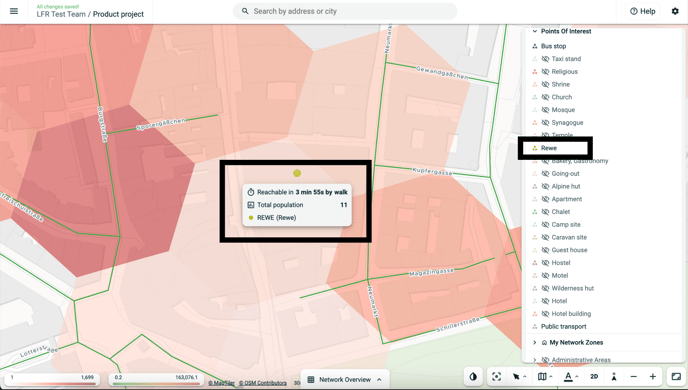Image resolution: width=688 pixels, height=390 pixels.
Task: Reset map north compass
Action: 614,377
